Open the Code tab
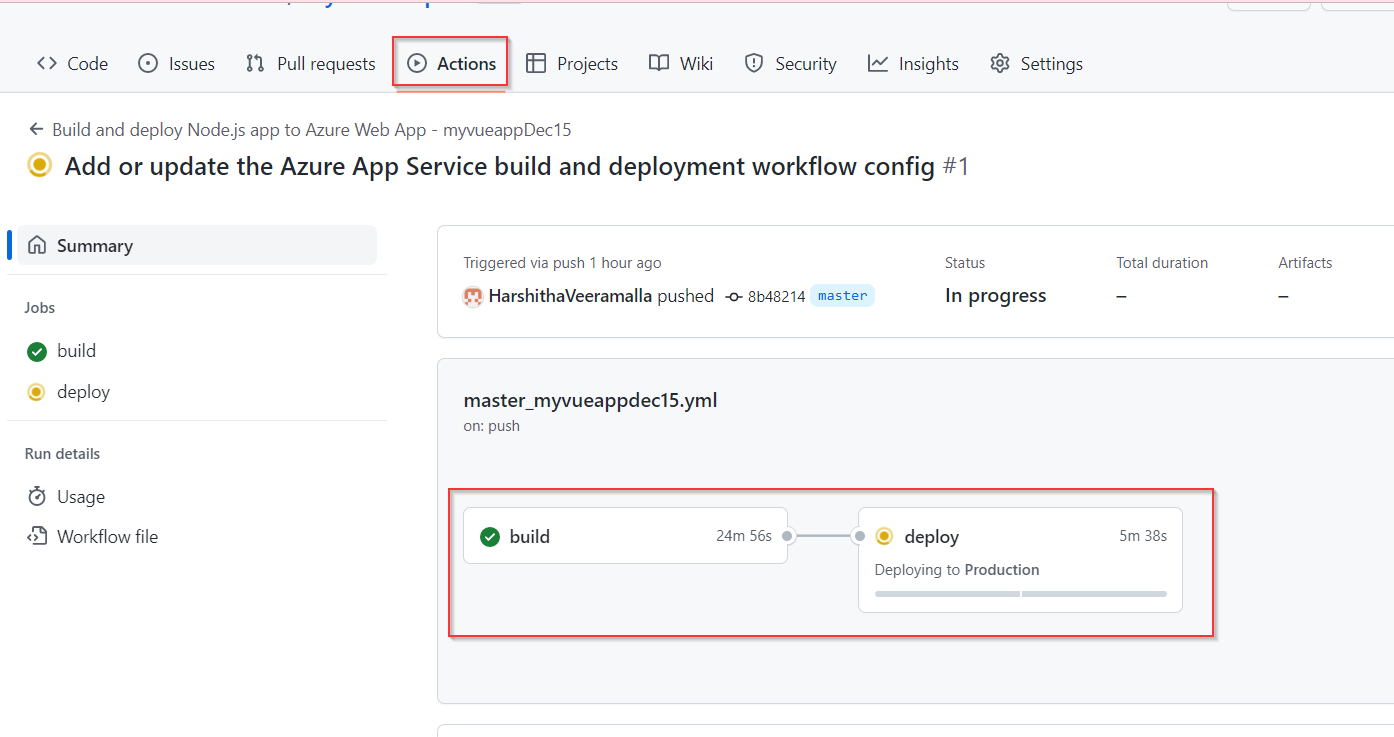Screen dimensions: 1394x737 72,63
